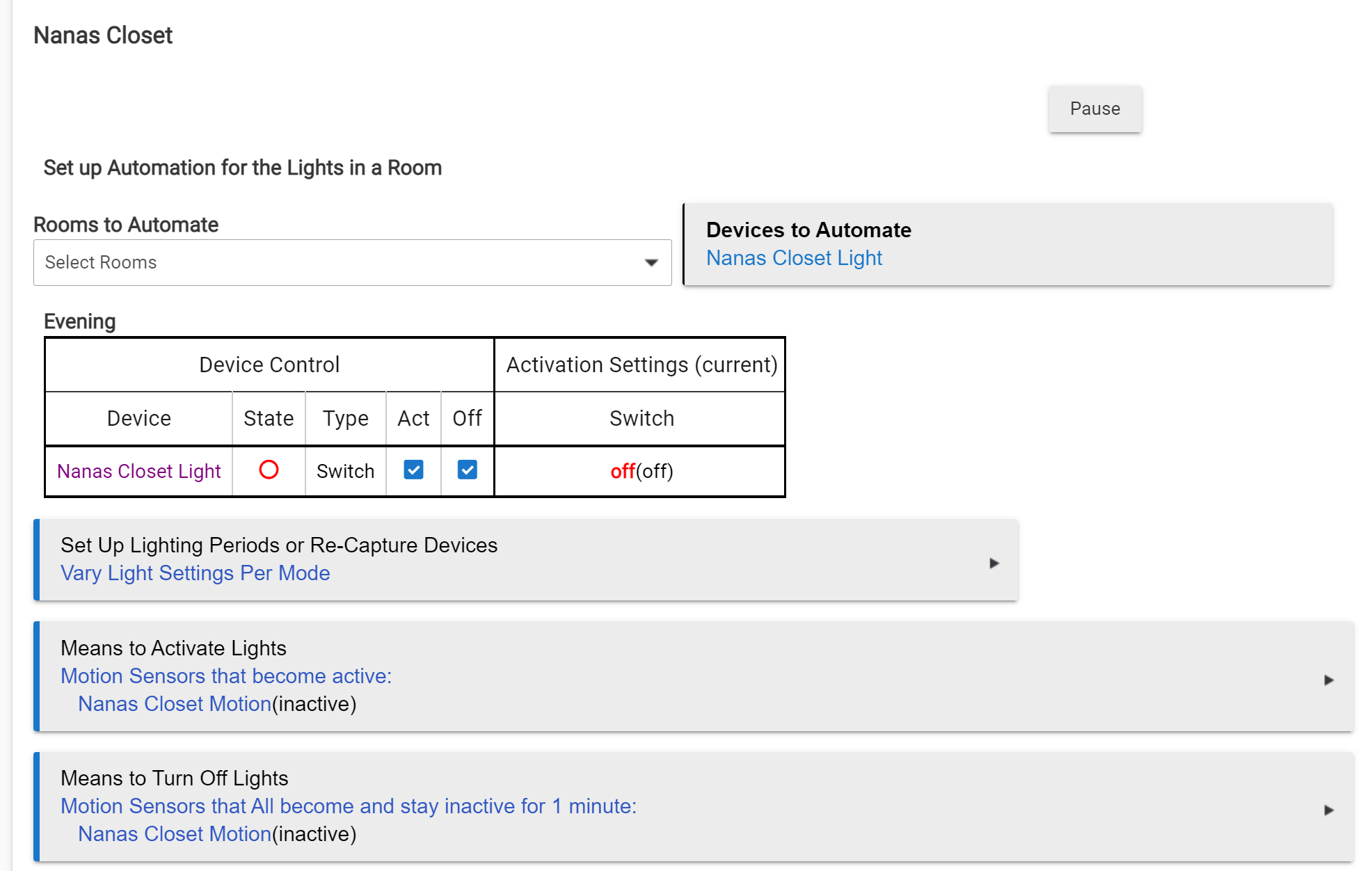Click the Devices to Automate panel heading

pos(808,230)
